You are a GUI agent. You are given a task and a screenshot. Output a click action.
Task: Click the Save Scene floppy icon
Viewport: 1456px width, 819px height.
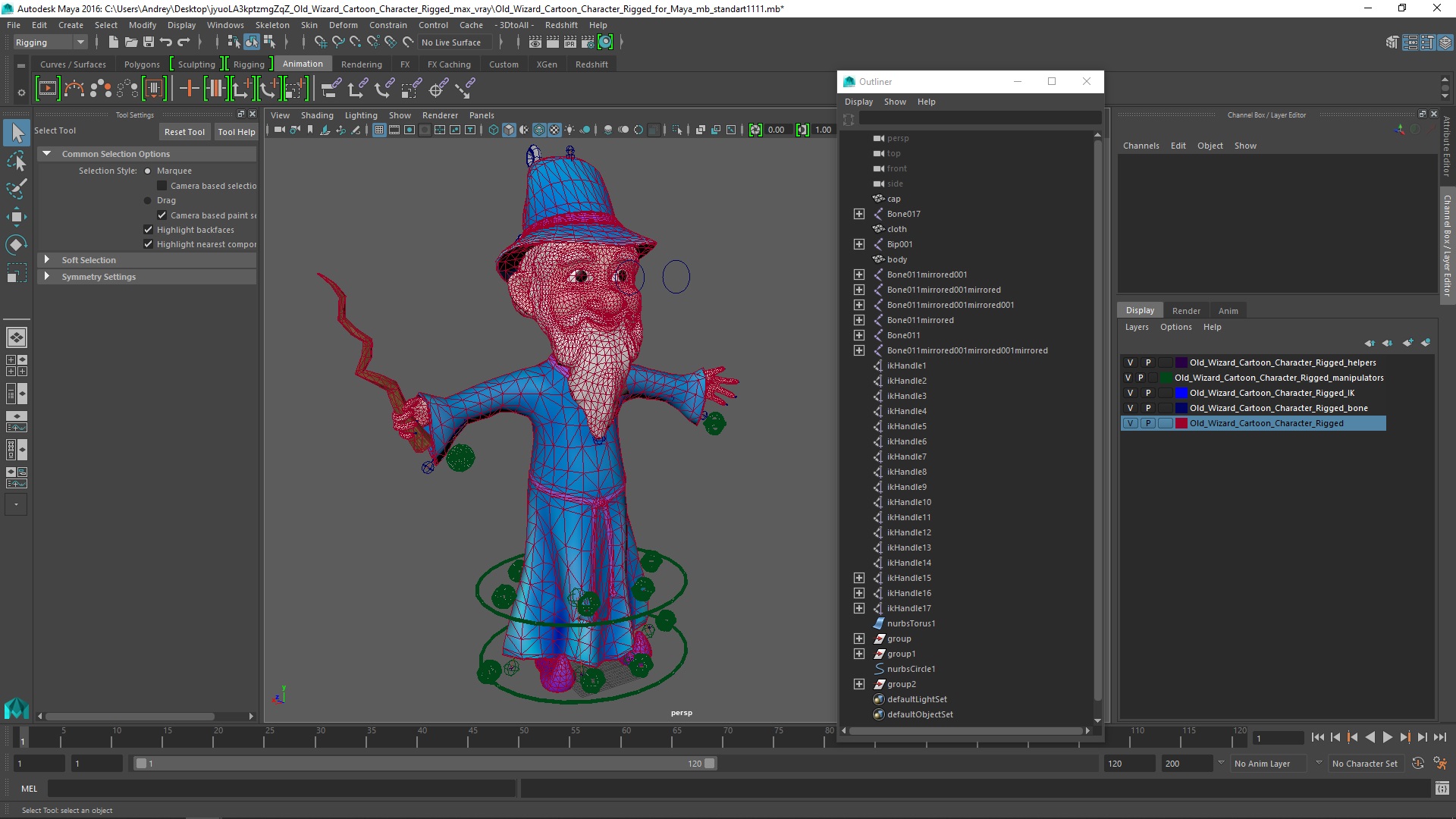tap(149, 42)
